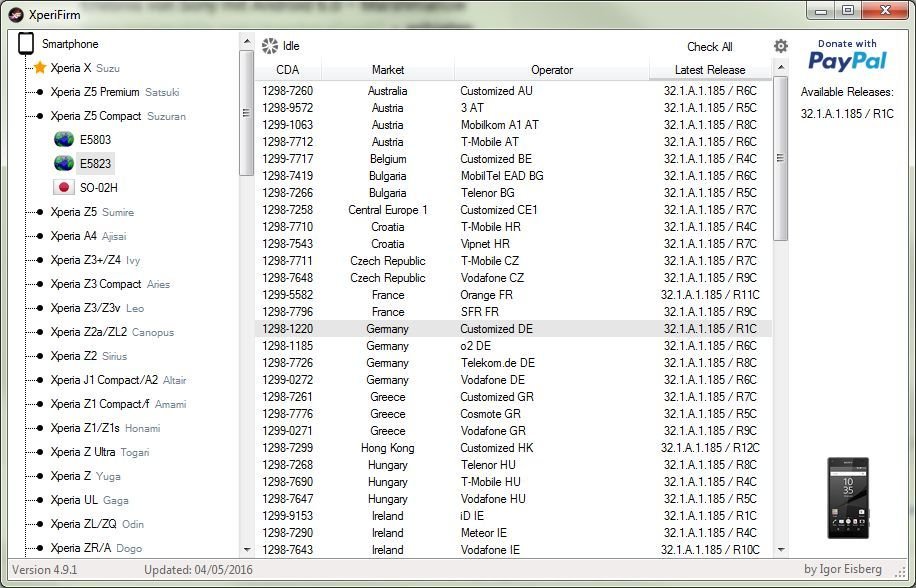Select the Telenor HU row
Viewport: 916px width, 588px height.
point(513,465)
